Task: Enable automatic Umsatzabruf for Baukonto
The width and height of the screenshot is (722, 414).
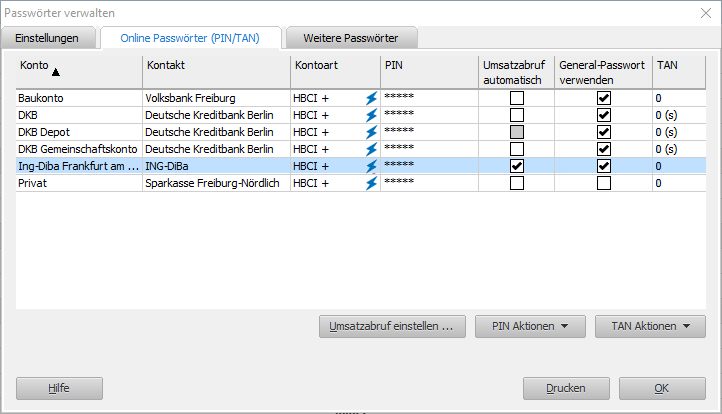Action: [x=517, y=98]
